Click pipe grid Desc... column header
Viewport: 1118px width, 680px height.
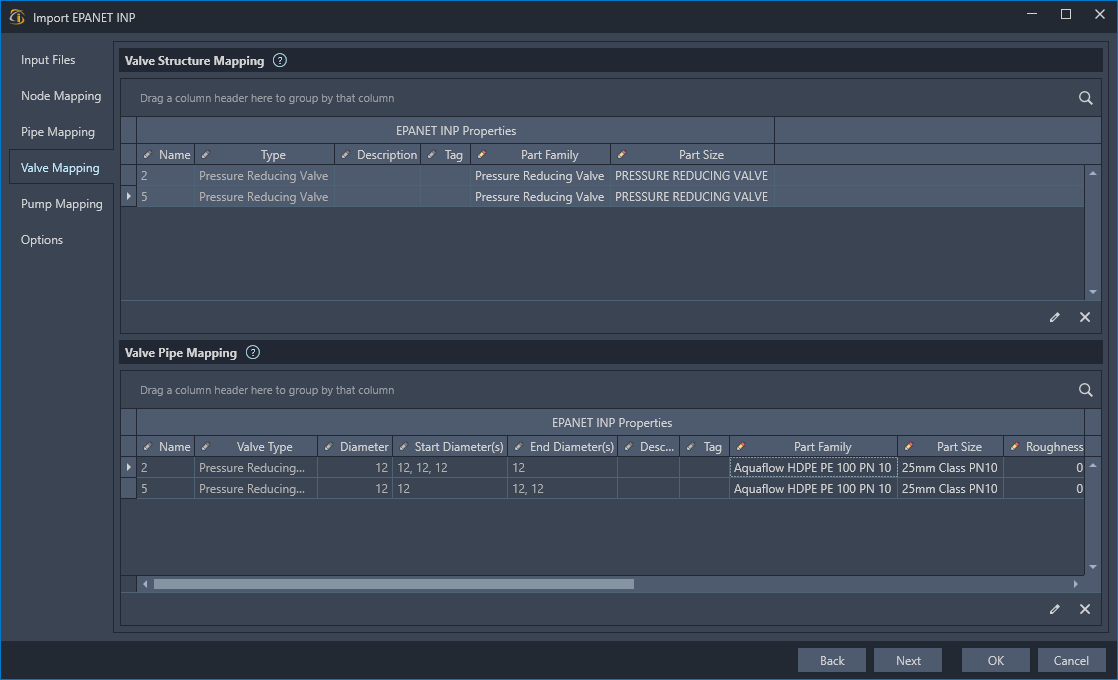tap(648, 447)
